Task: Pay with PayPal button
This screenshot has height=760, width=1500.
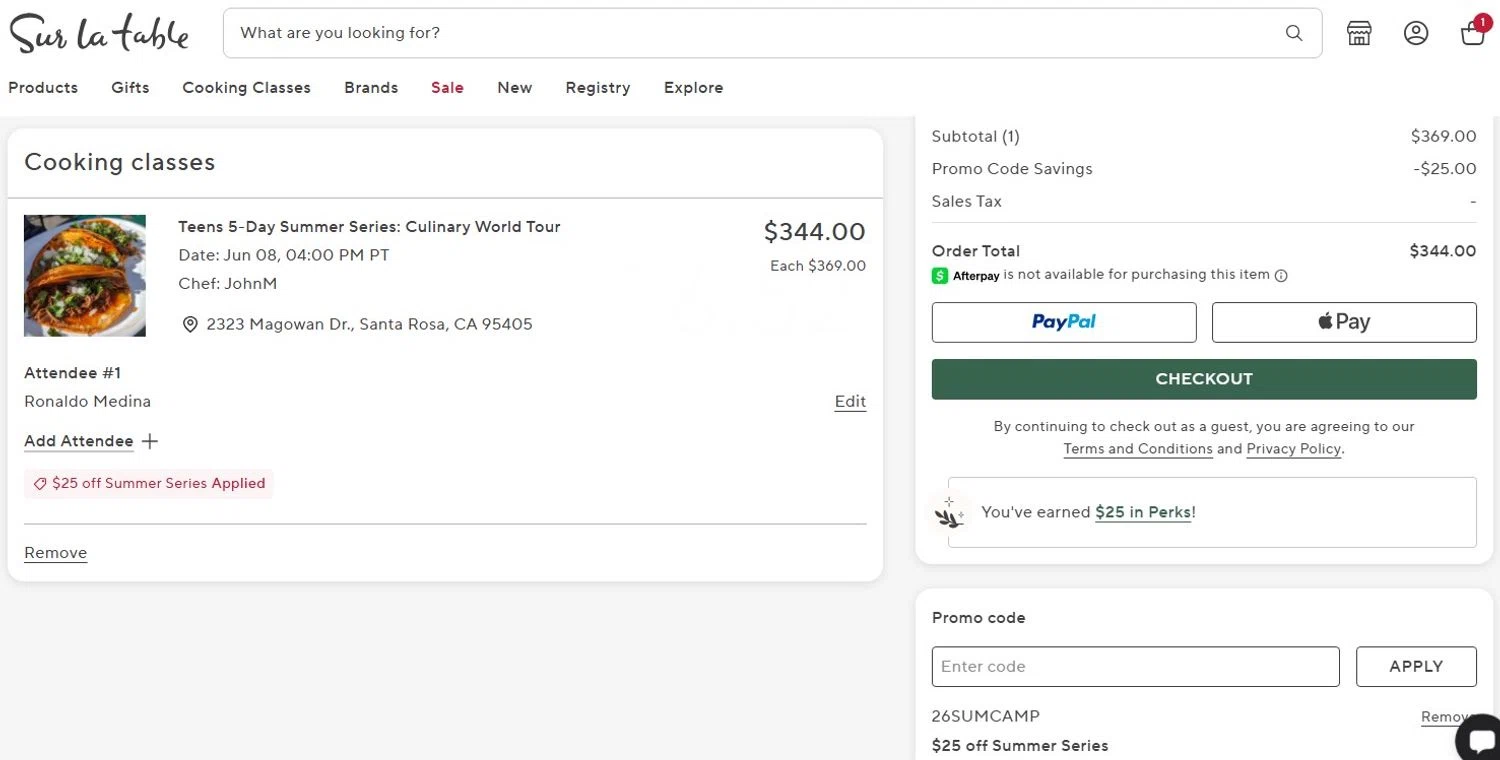Action: 1064,322
